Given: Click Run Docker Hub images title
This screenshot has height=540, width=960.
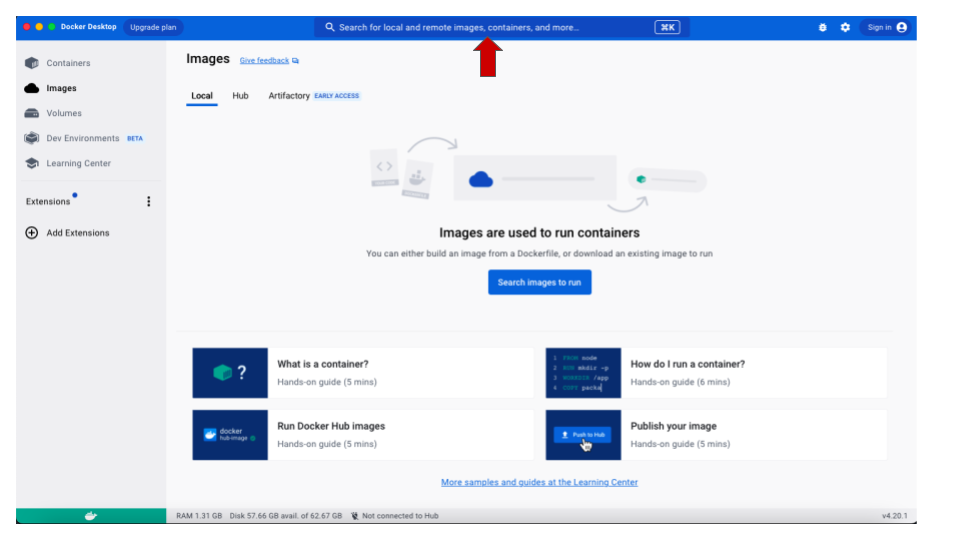Looking at the screenshot, I should tap(331, 426).
